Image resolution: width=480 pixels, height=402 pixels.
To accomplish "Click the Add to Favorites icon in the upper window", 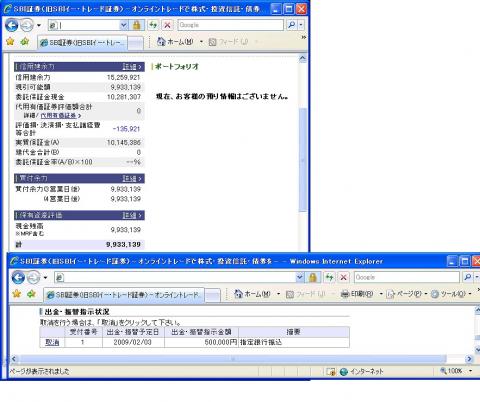I will 25,42.
